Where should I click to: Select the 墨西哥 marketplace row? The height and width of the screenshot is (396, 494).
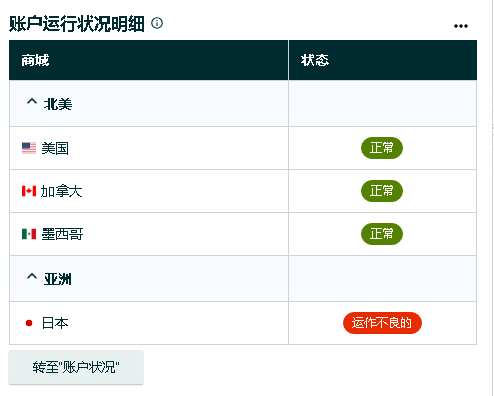point(243,234)
